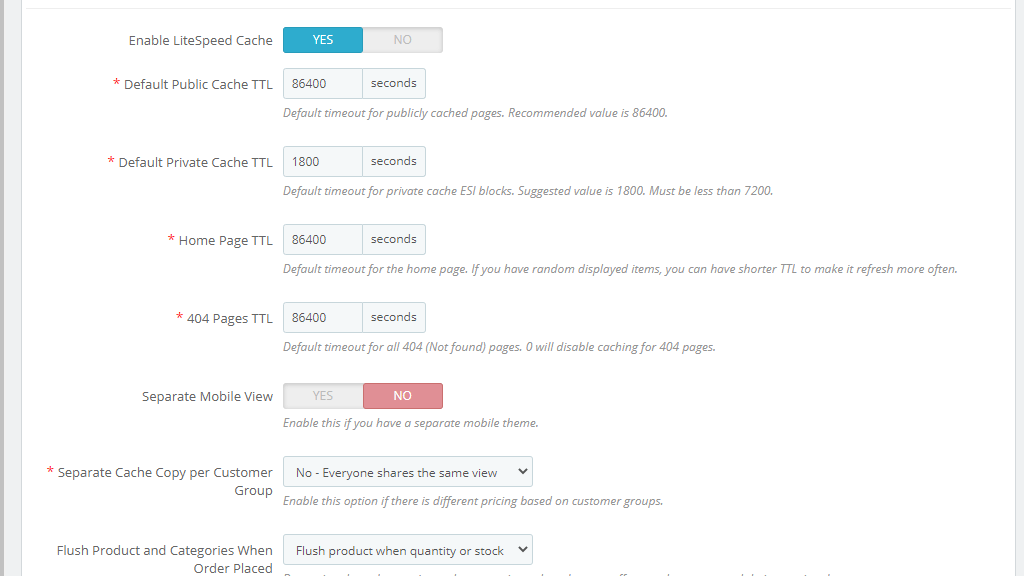Click hint 'Enable this if you have a separate mobile theme'
1024x576 pixels.
(411, 423)
